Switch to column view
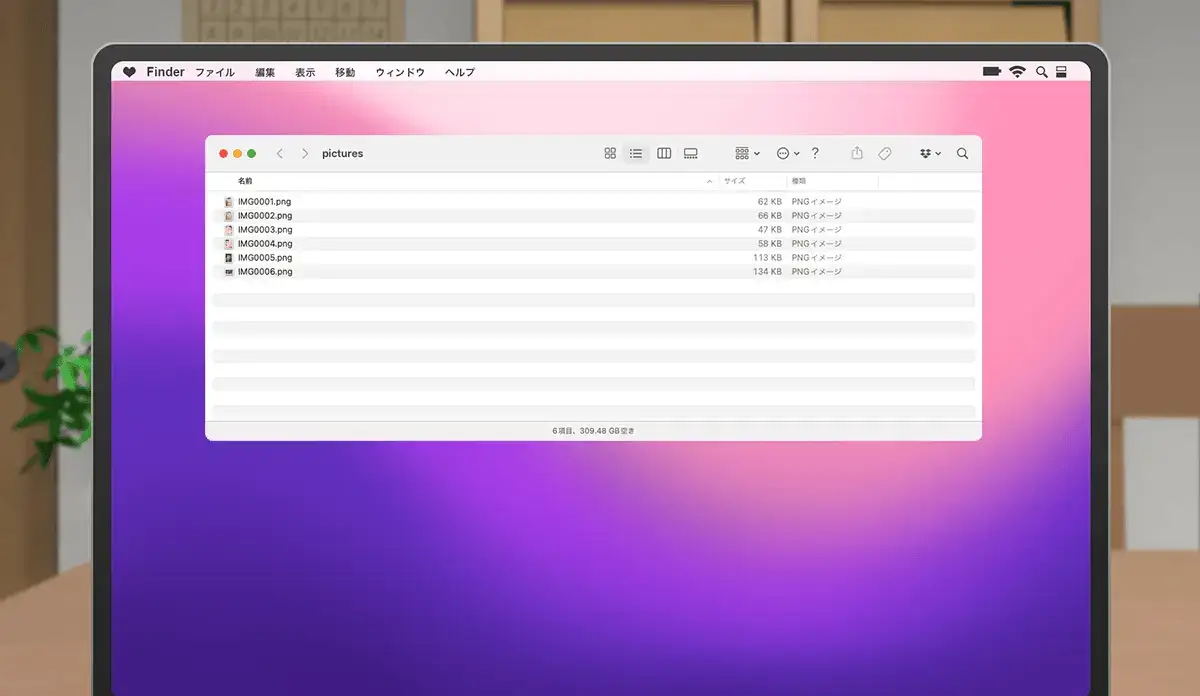1200x696 pixels. [664, 154]
